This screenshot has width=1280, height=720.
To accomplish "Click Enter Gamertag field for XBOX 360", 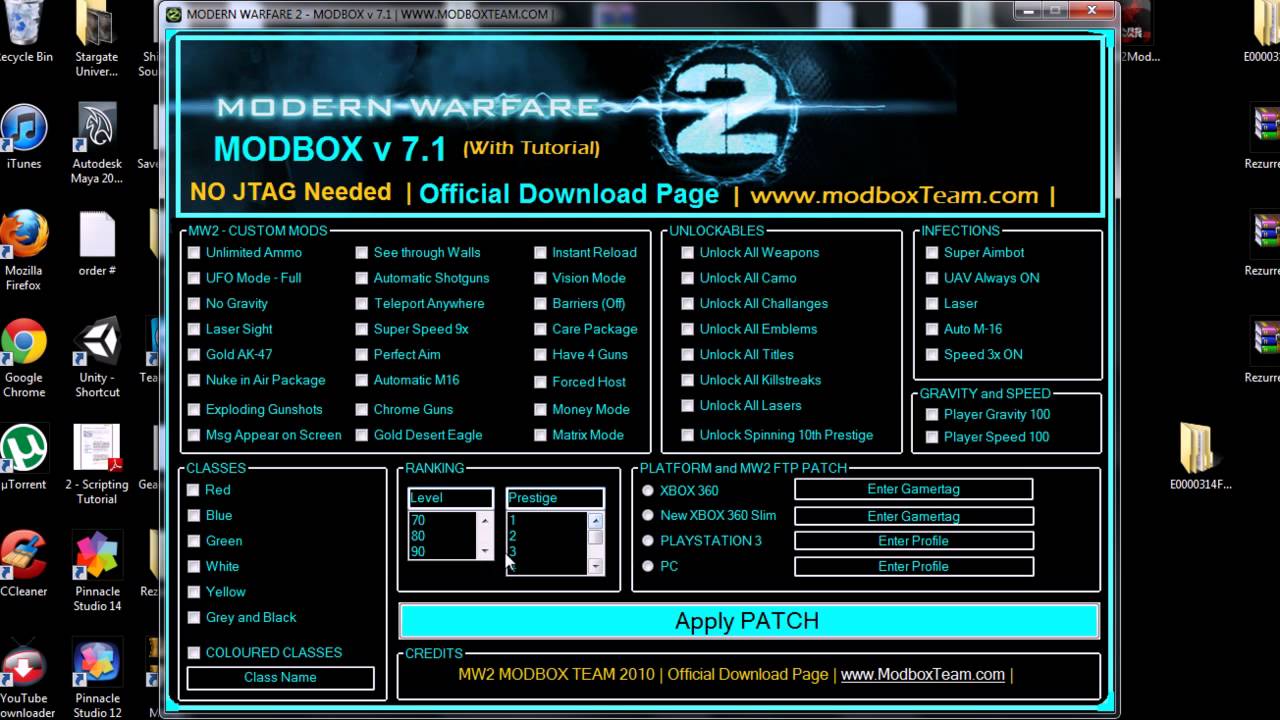I will click(x=913, y=489).
